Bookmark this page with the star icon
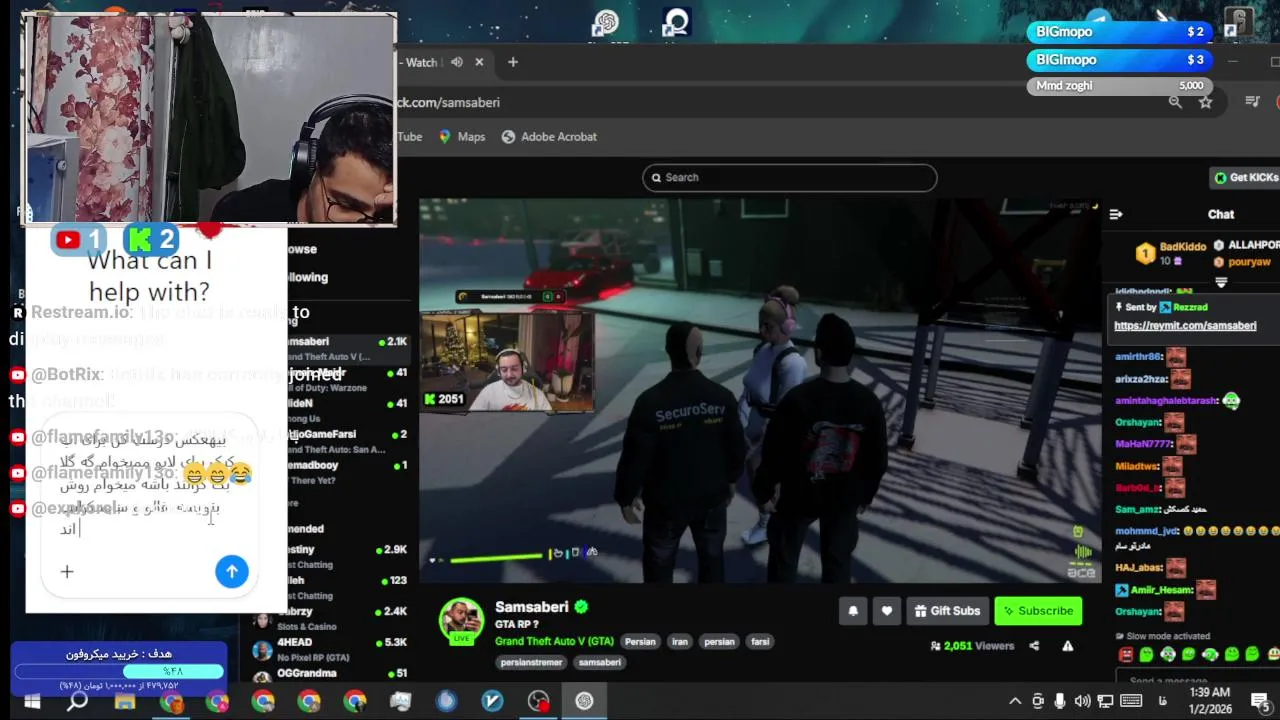Image resolution: width=1280 pixels, height=720 pixels. click(x=1206, y=102)
